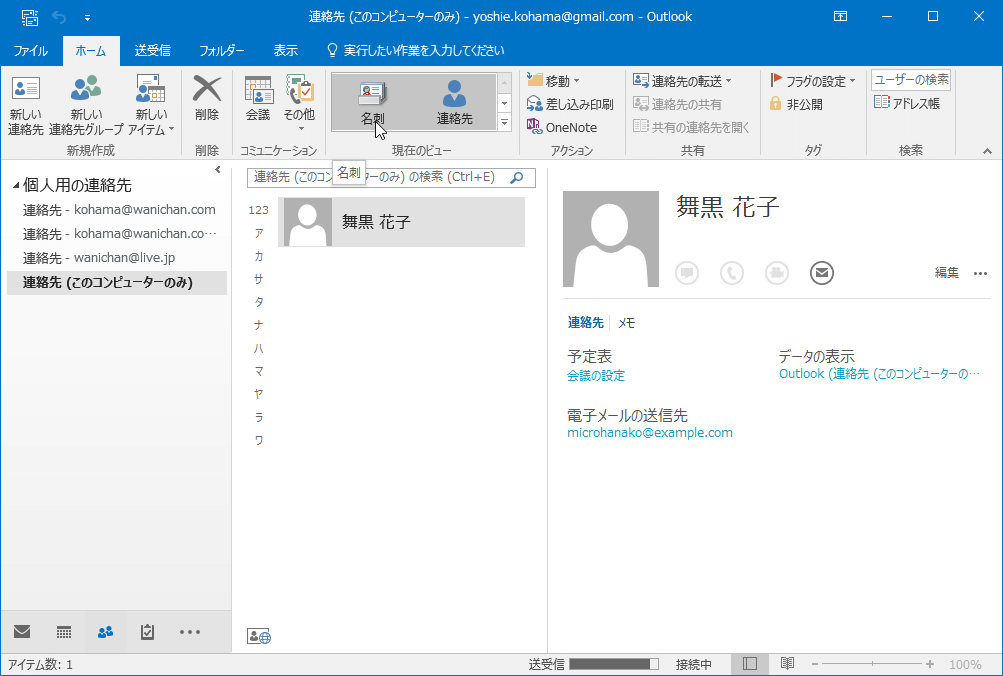Click the microhanako@example.com email link
Viewport: 1003px width, 676px height.
click(650, 433)
